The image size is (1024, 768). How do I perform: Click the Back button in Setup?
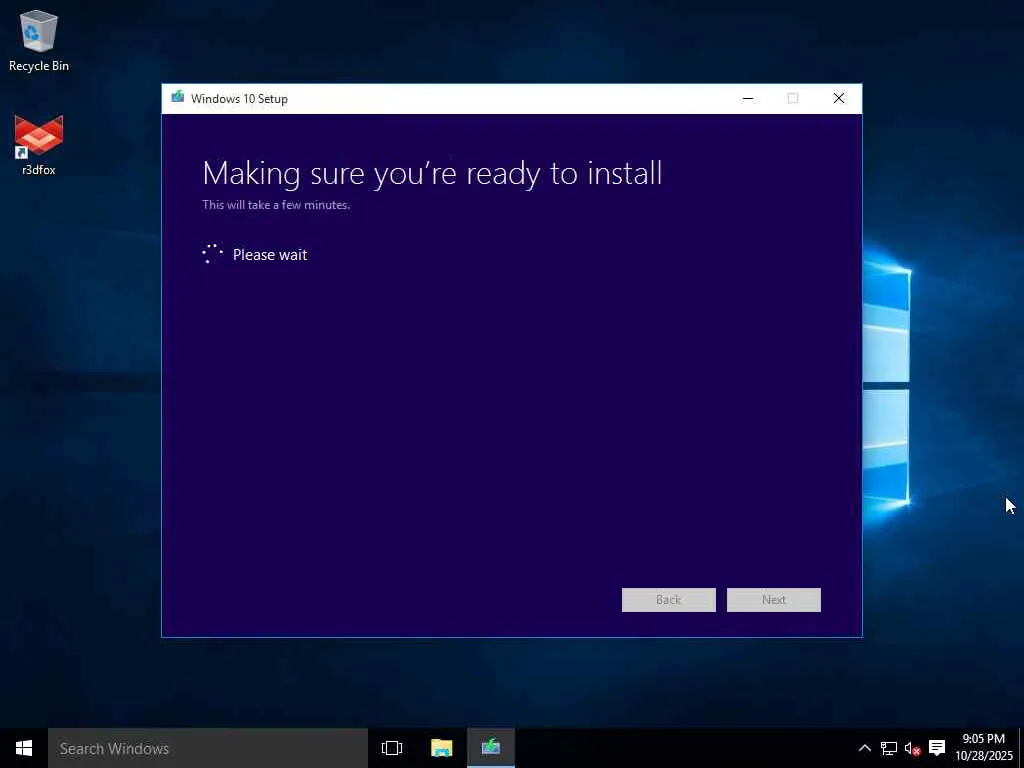pos(668,600)
